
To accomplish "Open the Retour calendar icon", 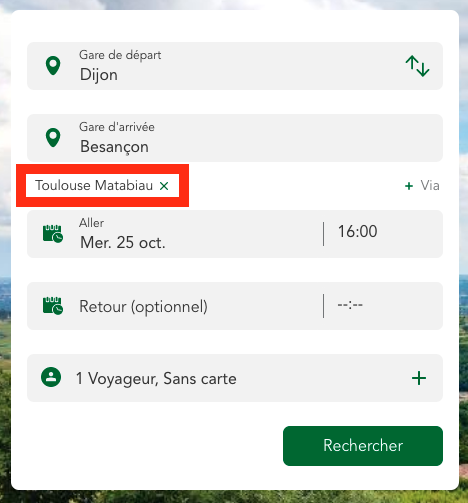I will point(53,306).
